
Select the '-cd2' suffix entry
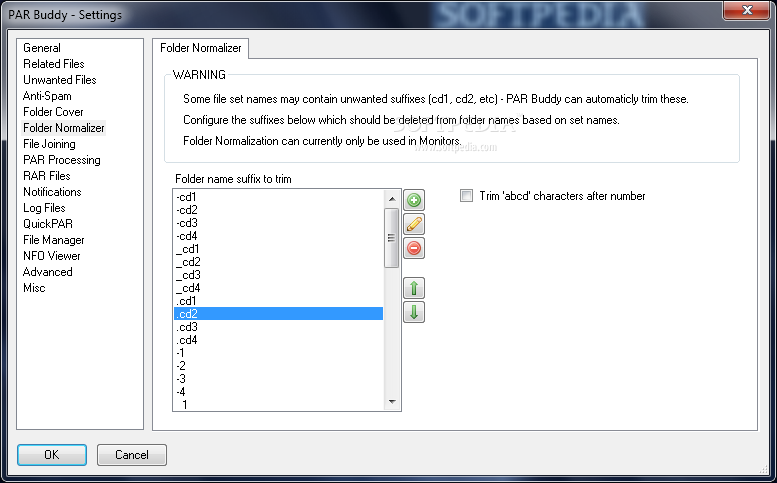[278, 210]
